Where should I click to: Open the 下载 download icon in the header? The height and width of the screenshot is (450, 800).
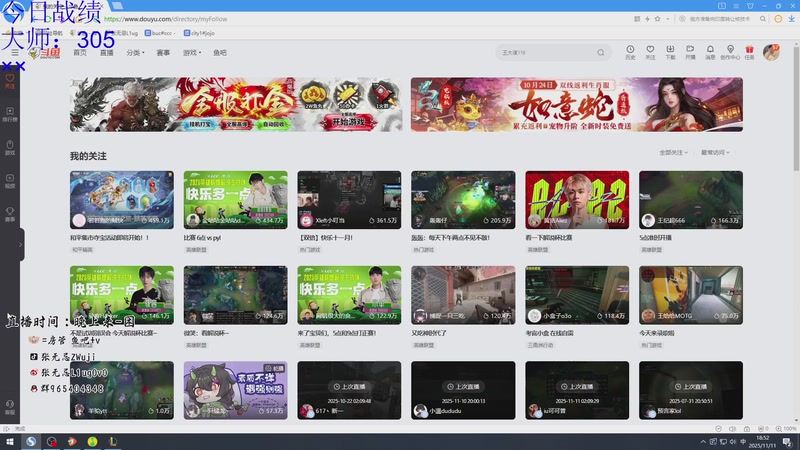click(x=670, y=52)
